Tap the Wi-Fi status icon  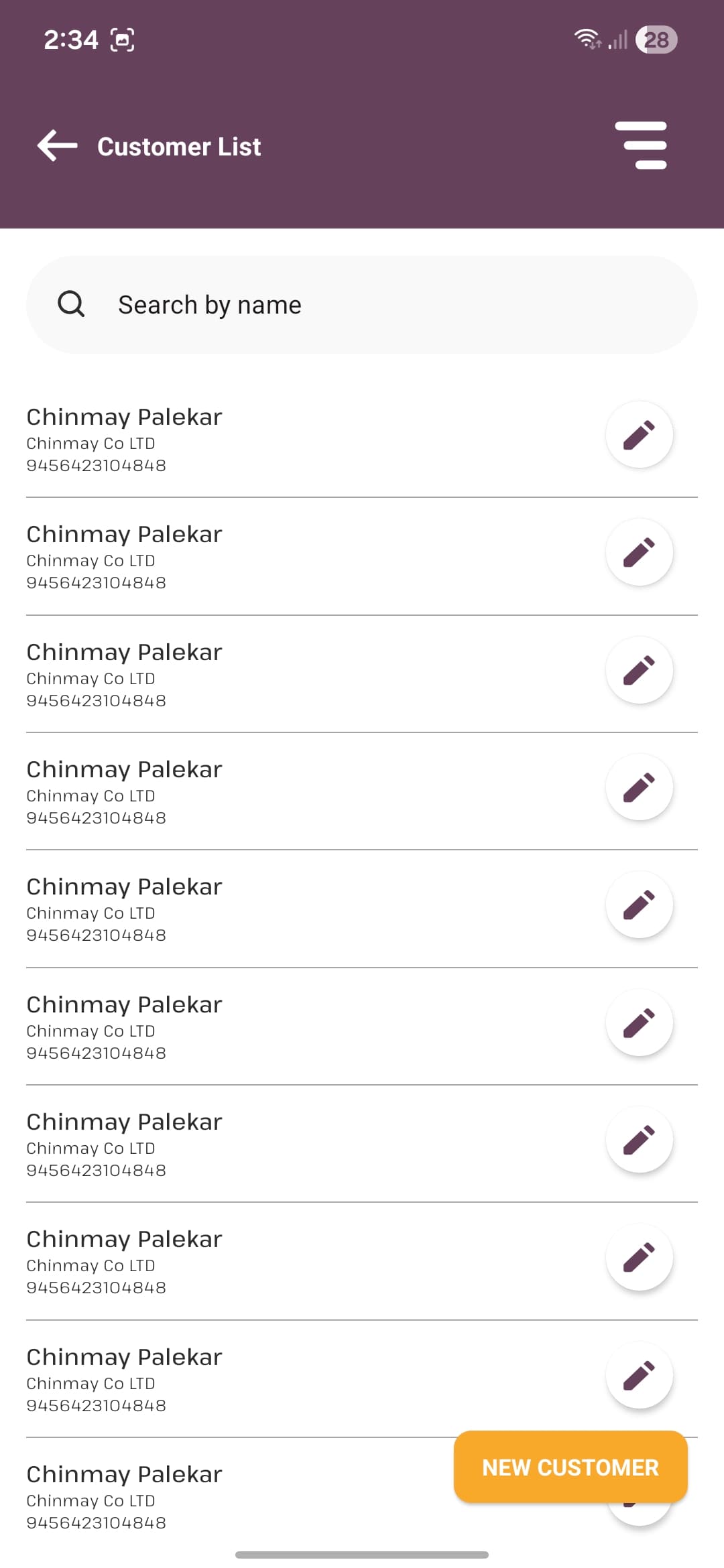(x=587, y=40)
